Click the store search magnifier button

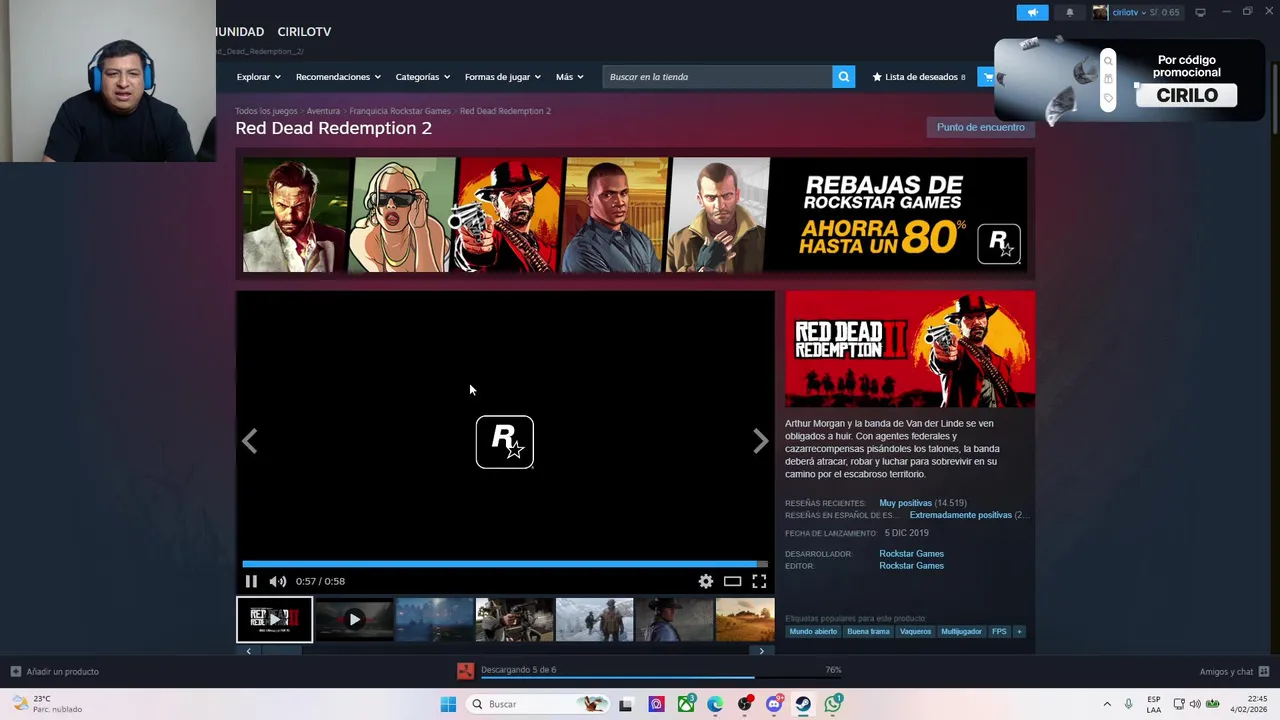[x=844, y=77]
